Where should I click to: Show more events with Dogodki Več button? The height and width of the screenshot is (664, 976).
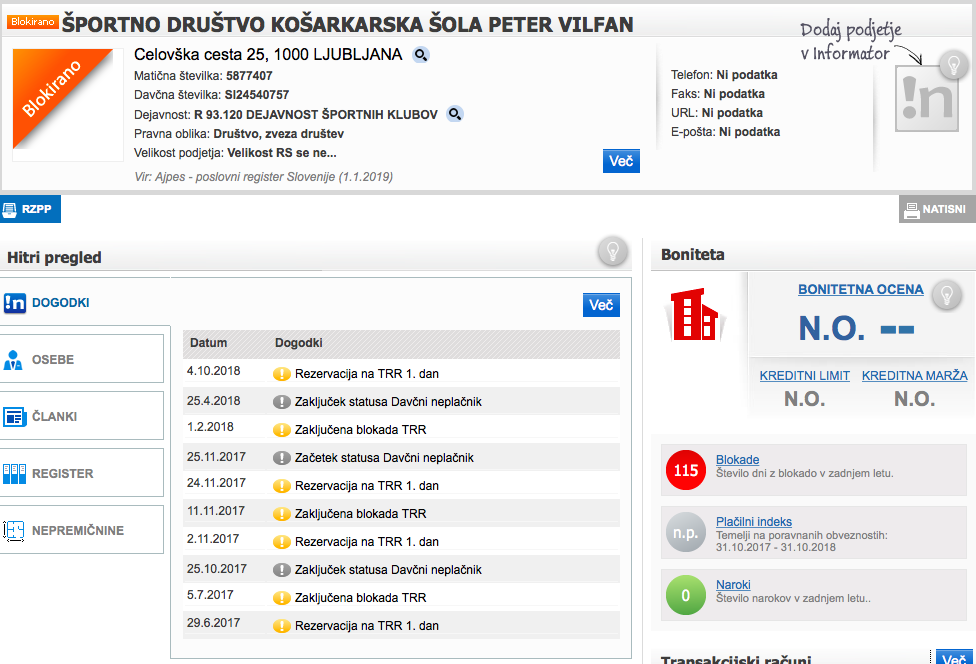601,305
